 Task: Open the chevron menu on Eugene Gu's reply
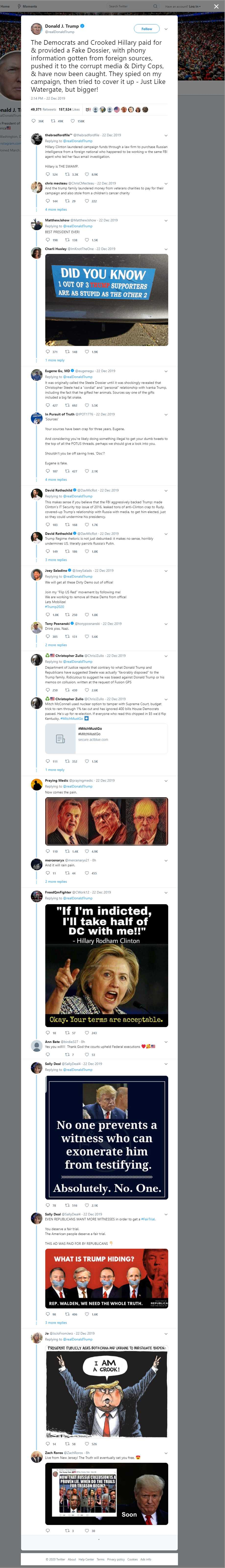[166, 371]
